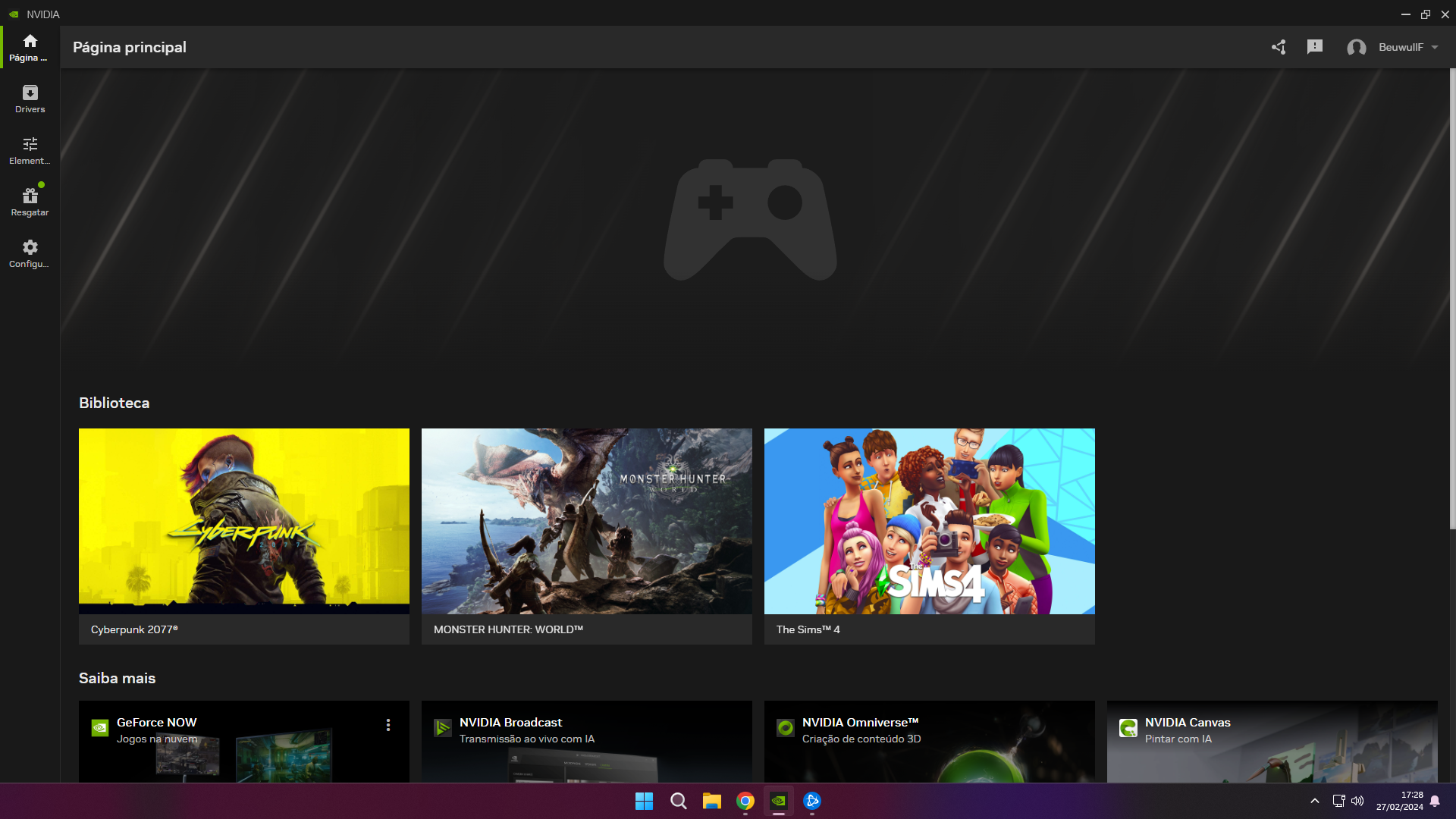
Task: Click the user avatar icon
Action: tap(1357, 48)
